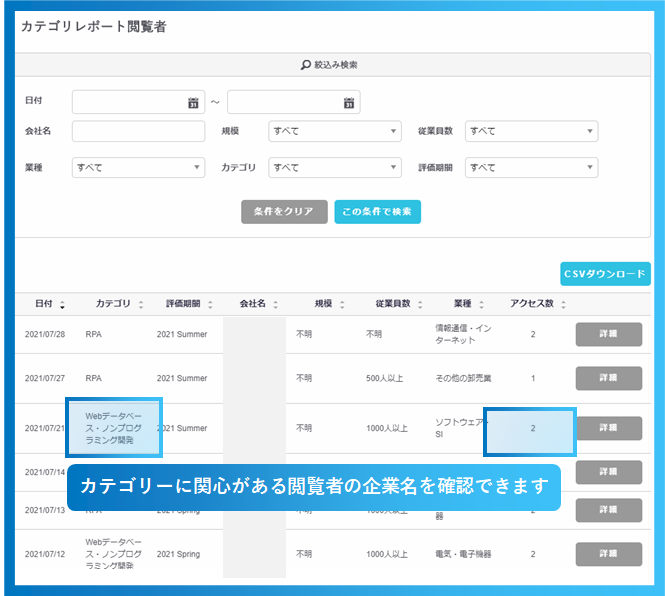Click the 絞込み検索 magnifier header

point(329,64)
